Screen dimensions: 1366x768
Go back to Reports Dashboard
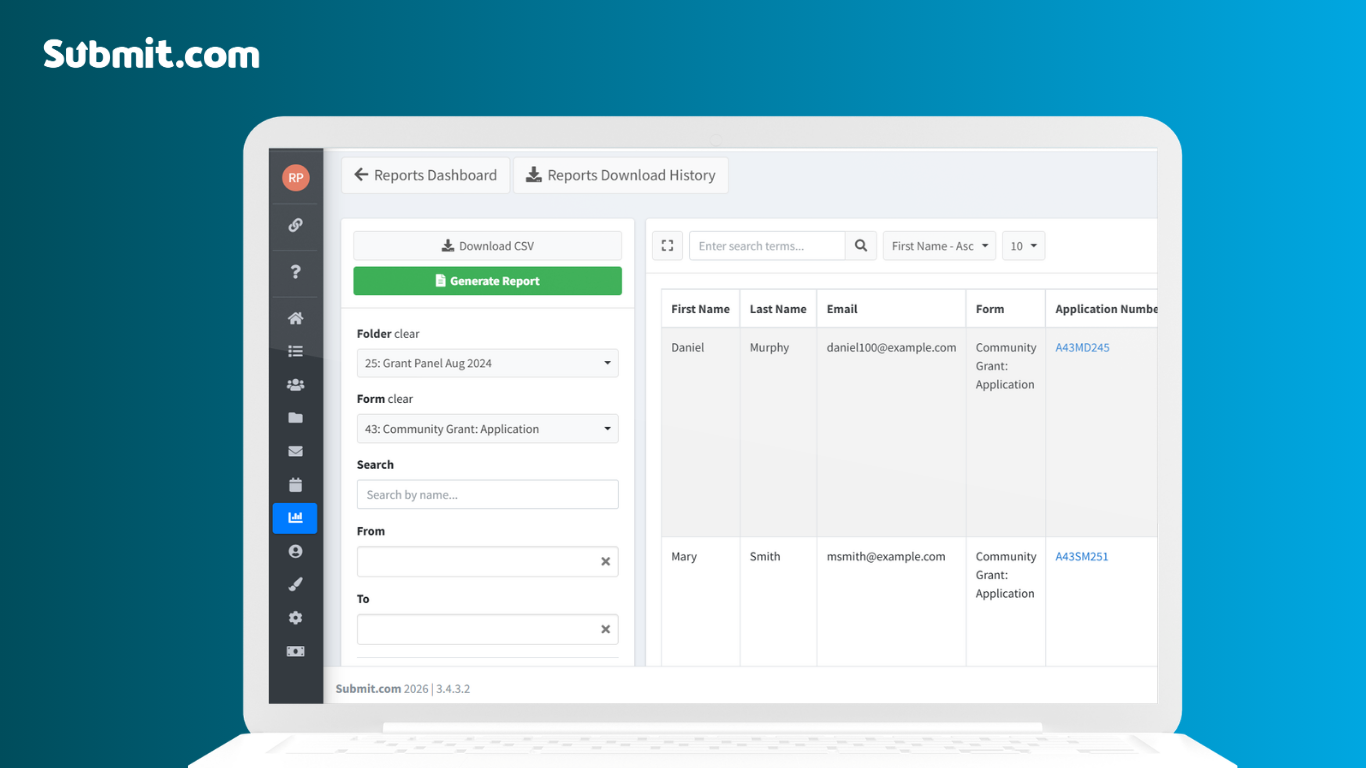(425, 174)
